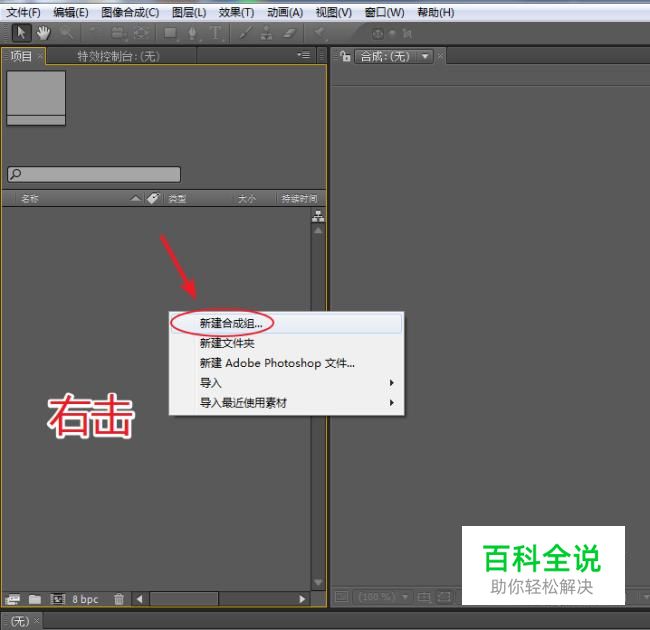The image size is (650, 630).
Task: Open the 效果(T) menu
Action: [x=236, y=12]
